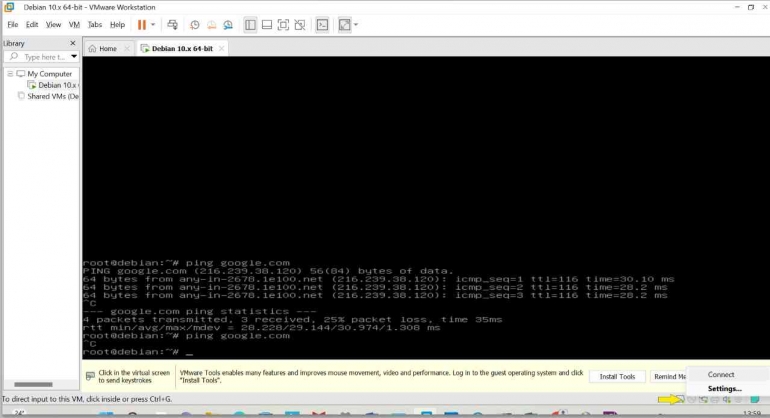Take a snapshot of this VM
Viewport: 770px width, 418px height.
tap(195, 24)
